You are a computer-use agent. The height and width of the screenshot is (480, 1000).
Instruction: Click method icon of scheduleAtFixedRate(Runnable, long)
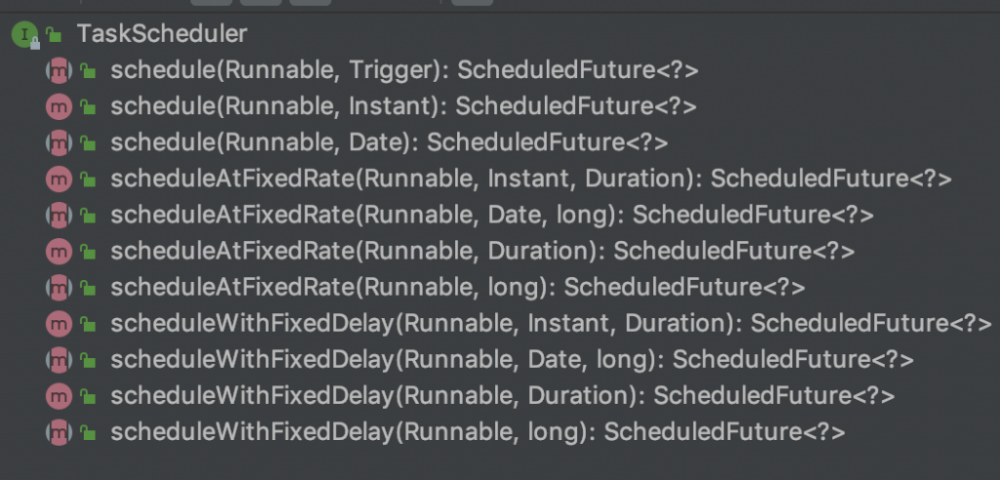coord(59,287)
